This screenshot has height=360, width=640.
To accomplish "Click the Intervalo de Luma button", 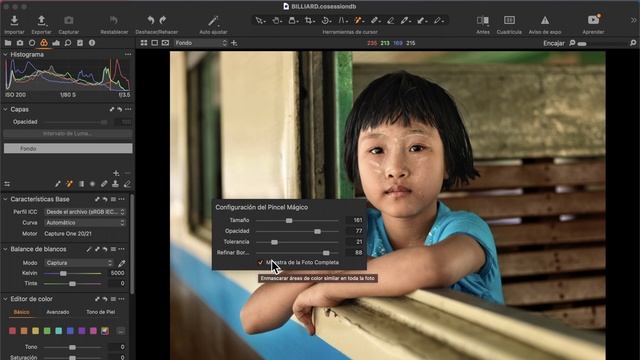I will click(x=68, y=133).
